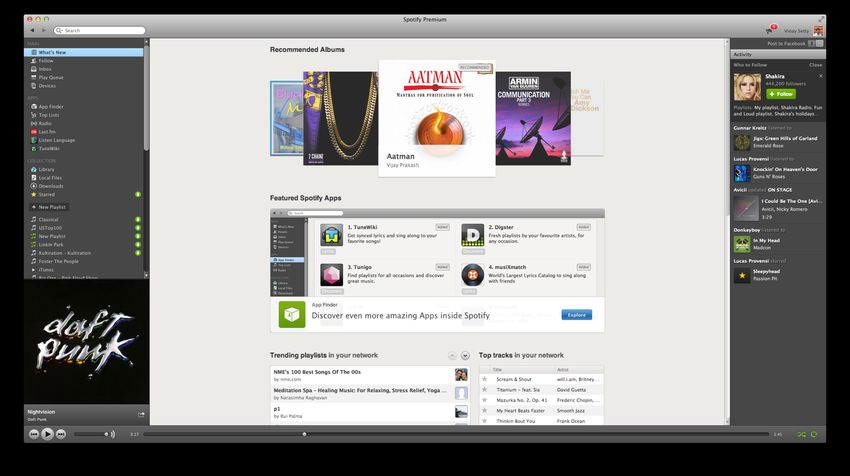Open Tunigo featured app icon
This screenshot has width=850, height=476.
coord(331,275)
